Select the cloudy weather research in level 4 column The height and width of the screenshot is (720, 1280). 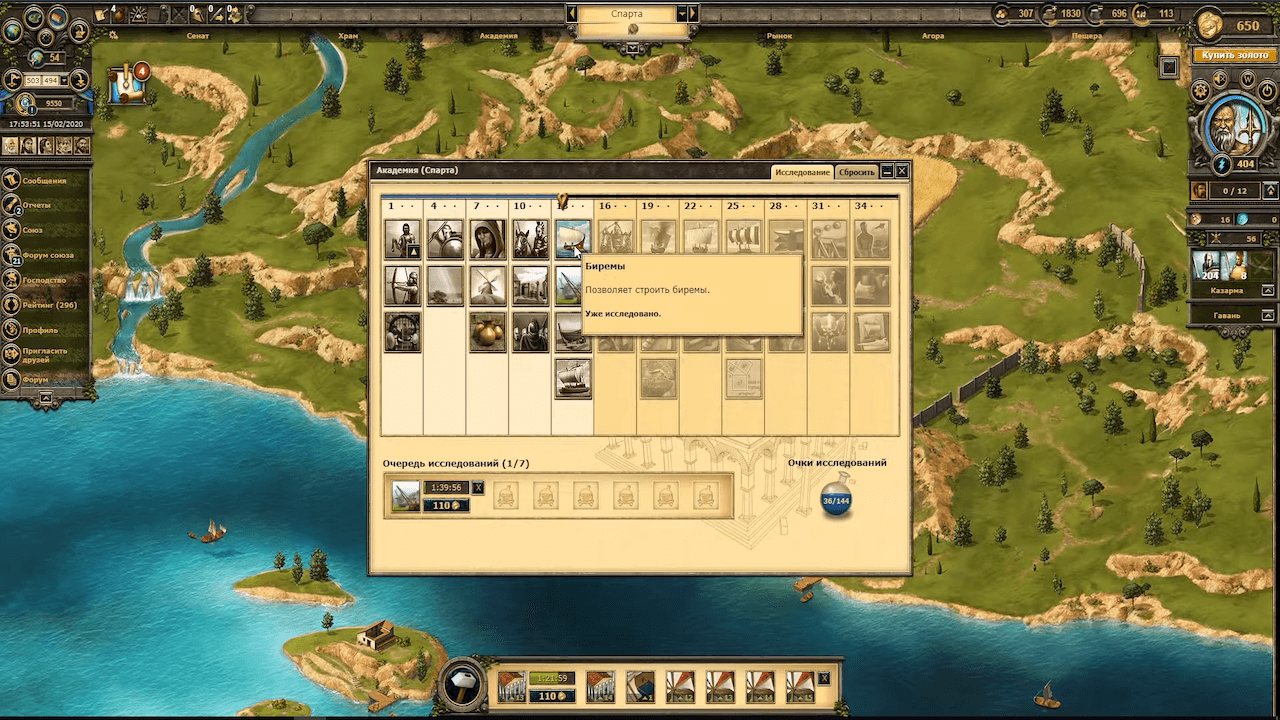pyautogui.click(x=445, y=286)
